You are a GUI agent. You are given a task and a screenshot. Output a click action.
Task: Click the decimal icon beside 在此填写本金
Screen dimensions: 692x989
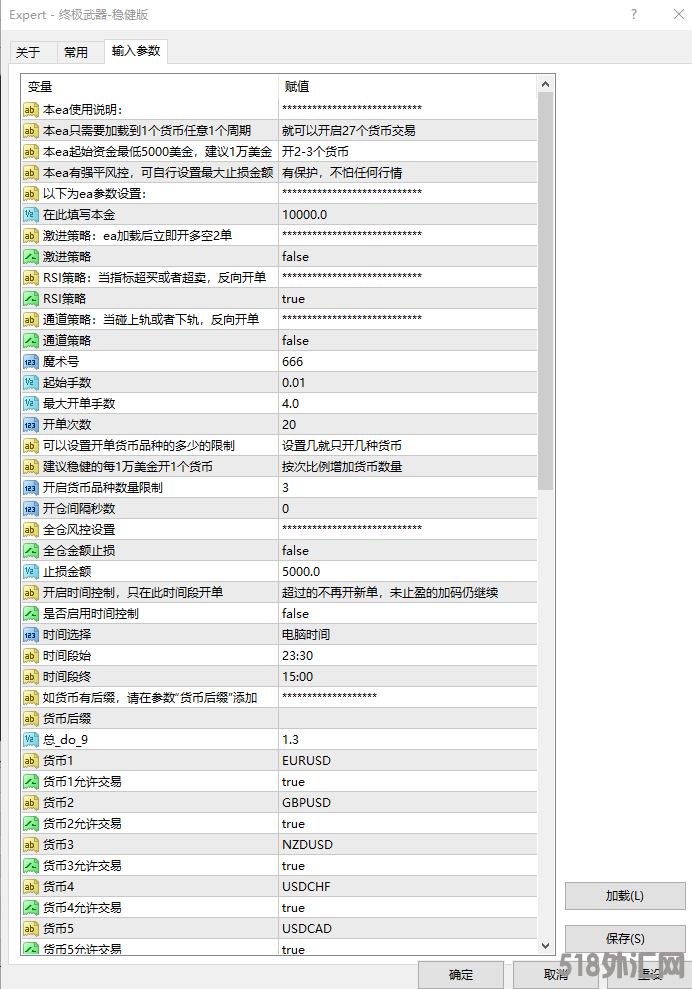tap(30, 215)
